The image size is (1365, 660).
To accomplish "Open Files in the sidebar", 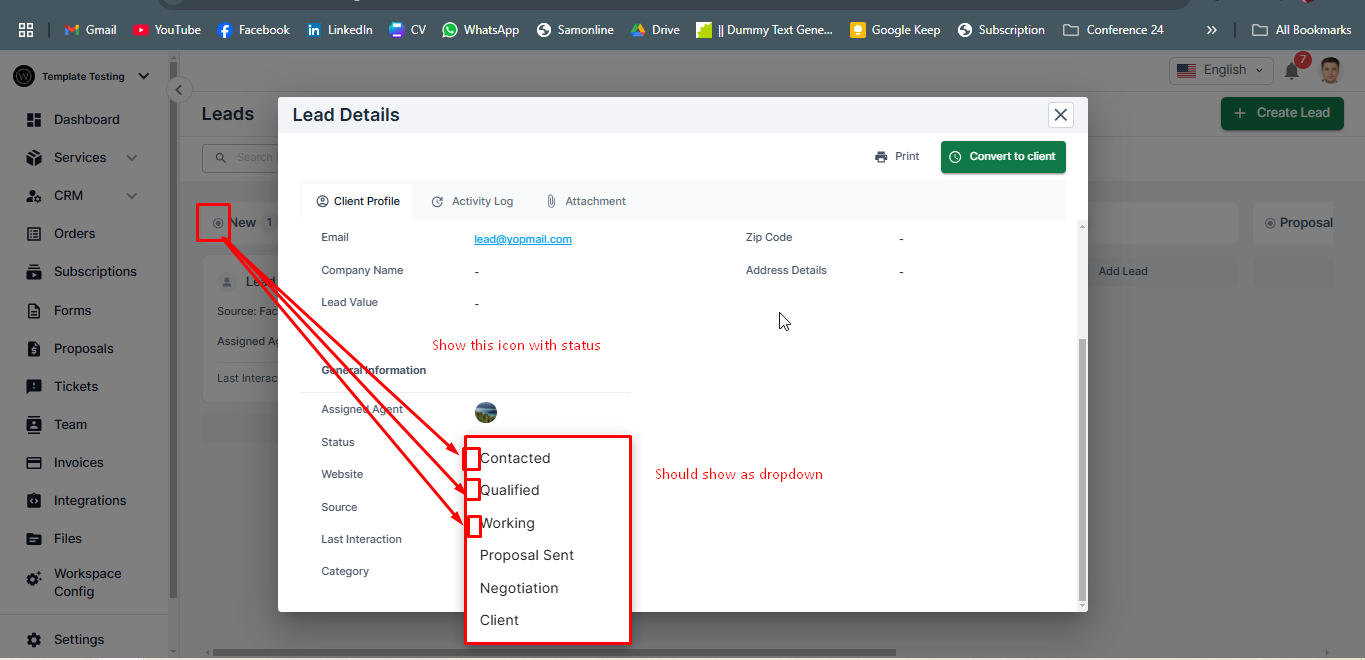I will pos(54,538).
